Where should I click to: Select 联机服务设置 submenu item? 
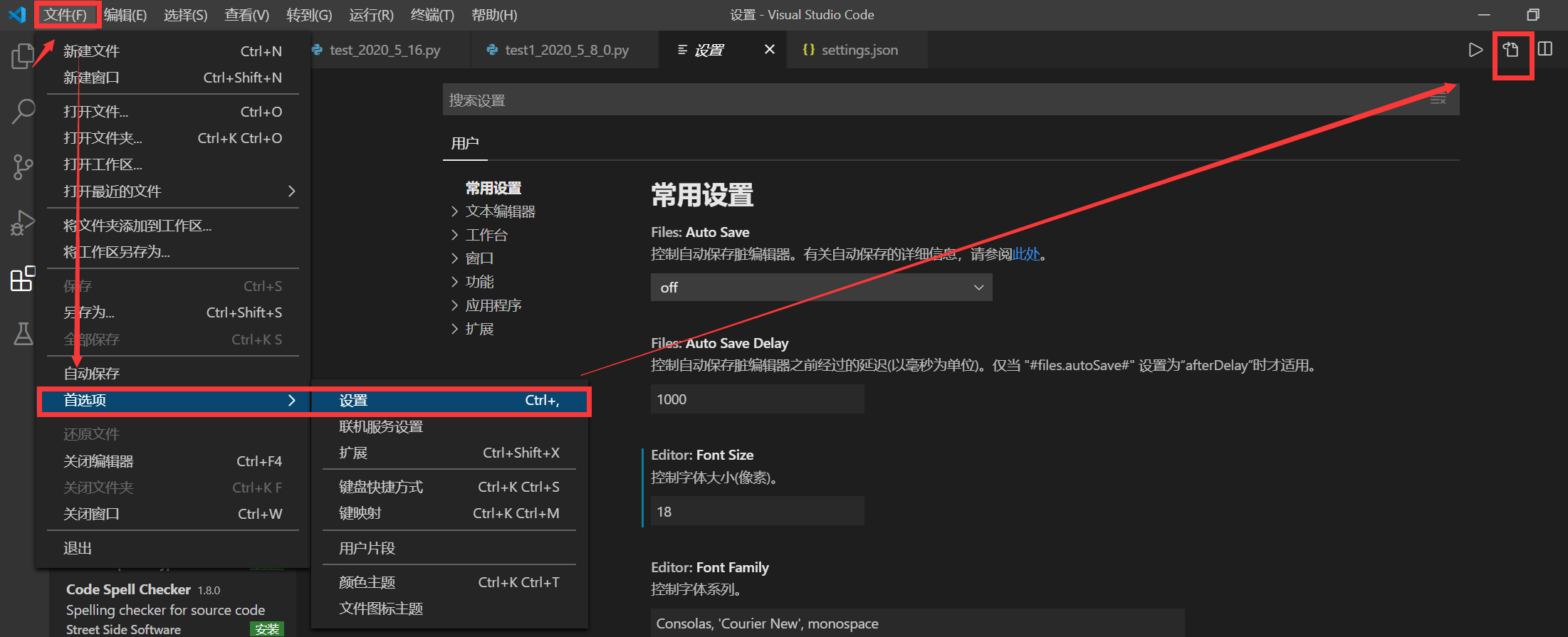tap(449, 426)
